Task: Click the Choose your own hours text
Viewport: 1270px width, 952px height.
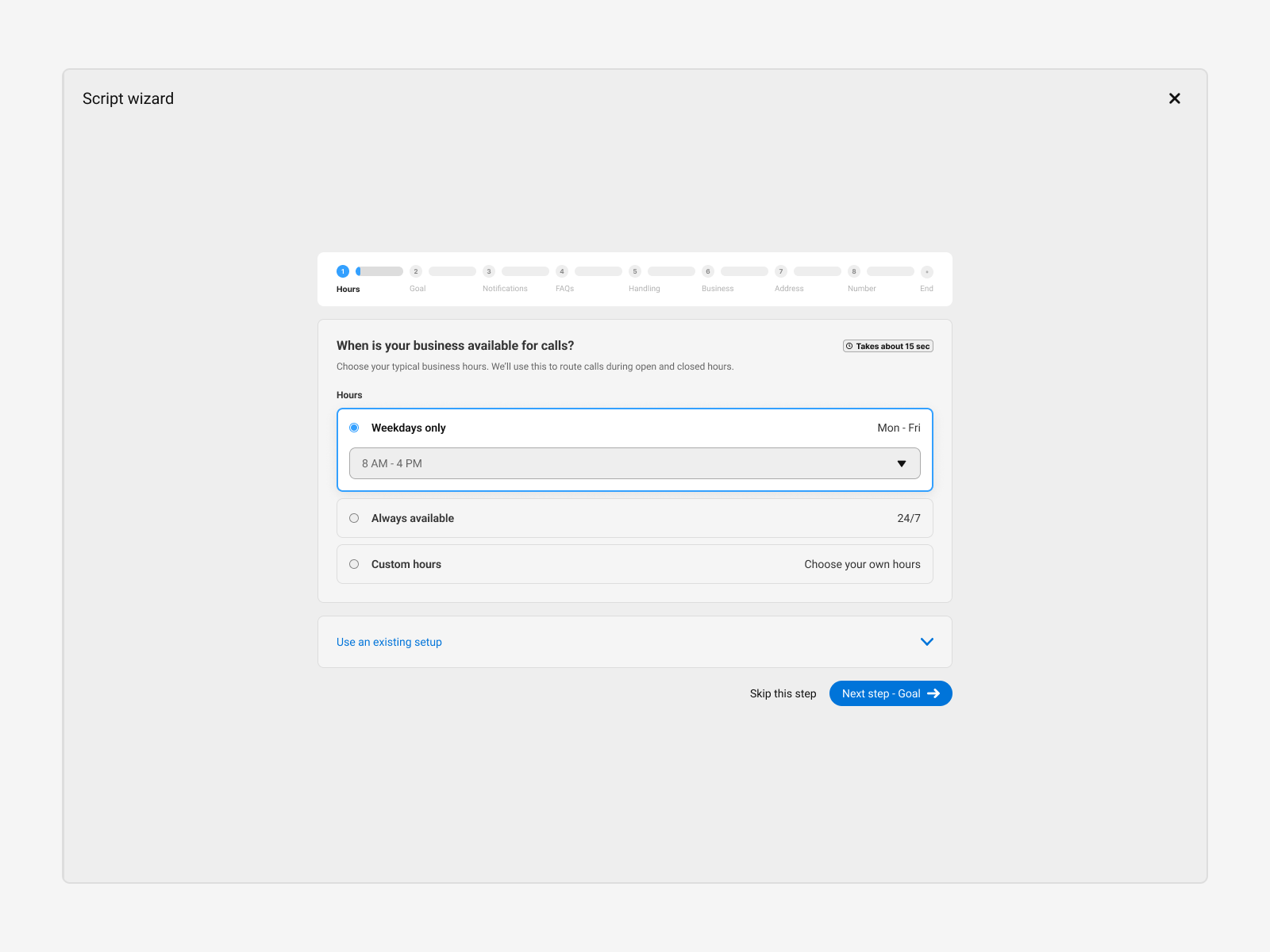Action: click(x=862, y=564)
